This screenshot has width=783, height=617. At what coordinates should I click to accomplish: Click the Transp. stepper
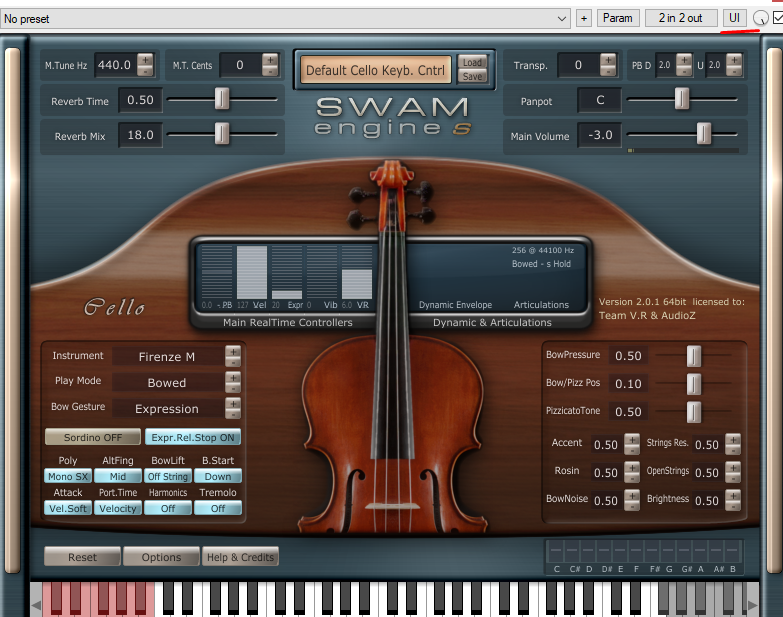click(x=608, y=65)
